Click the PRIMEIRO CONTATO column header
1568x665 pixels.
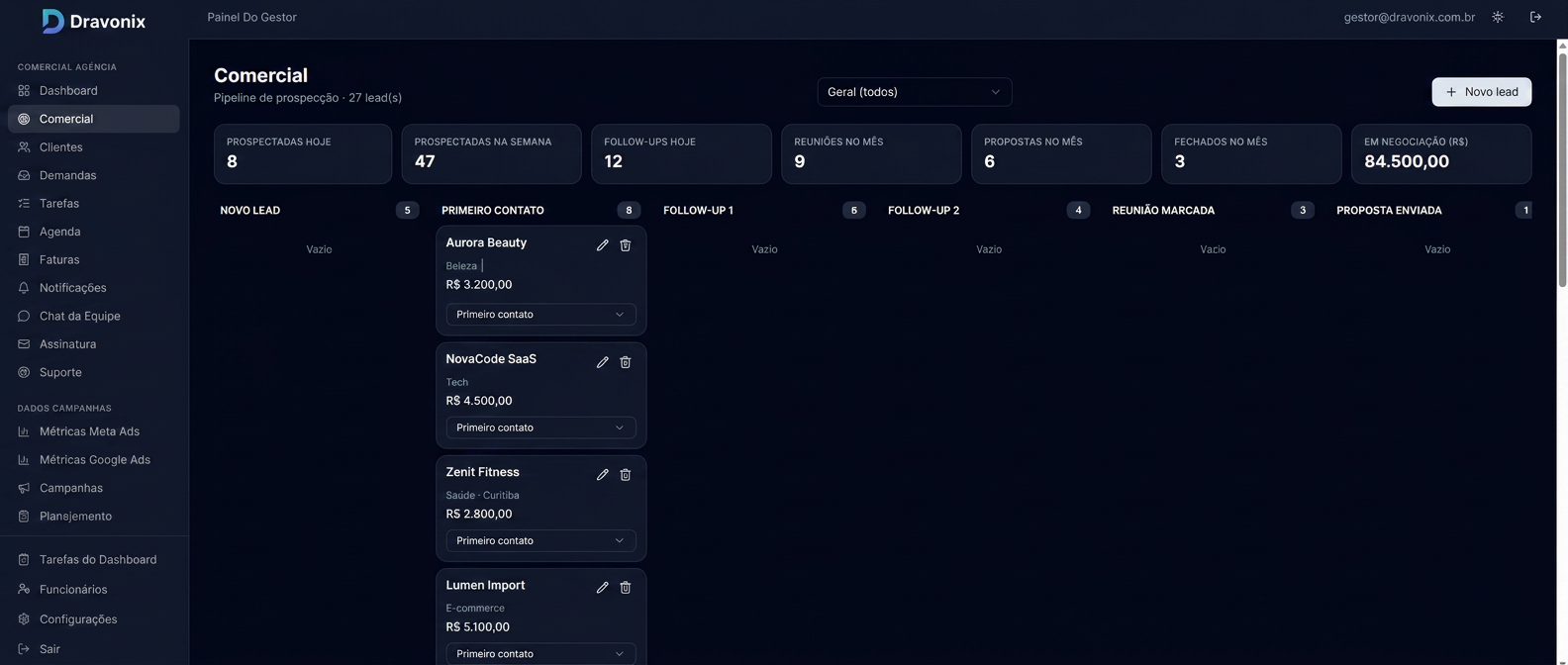[493, 211]
